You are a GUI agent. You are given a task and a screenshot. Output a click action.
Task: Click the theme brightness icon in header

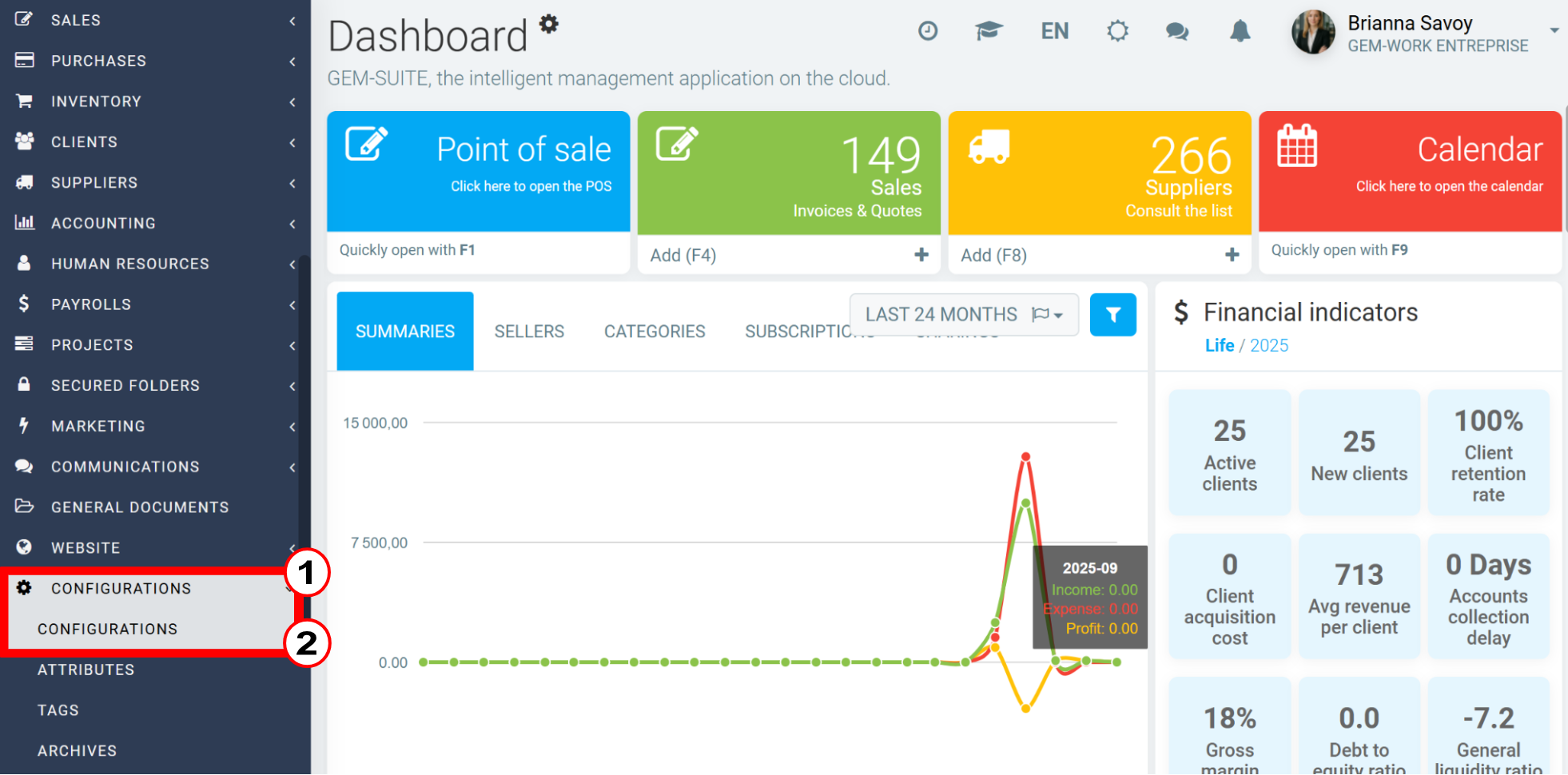(1117, 31)
